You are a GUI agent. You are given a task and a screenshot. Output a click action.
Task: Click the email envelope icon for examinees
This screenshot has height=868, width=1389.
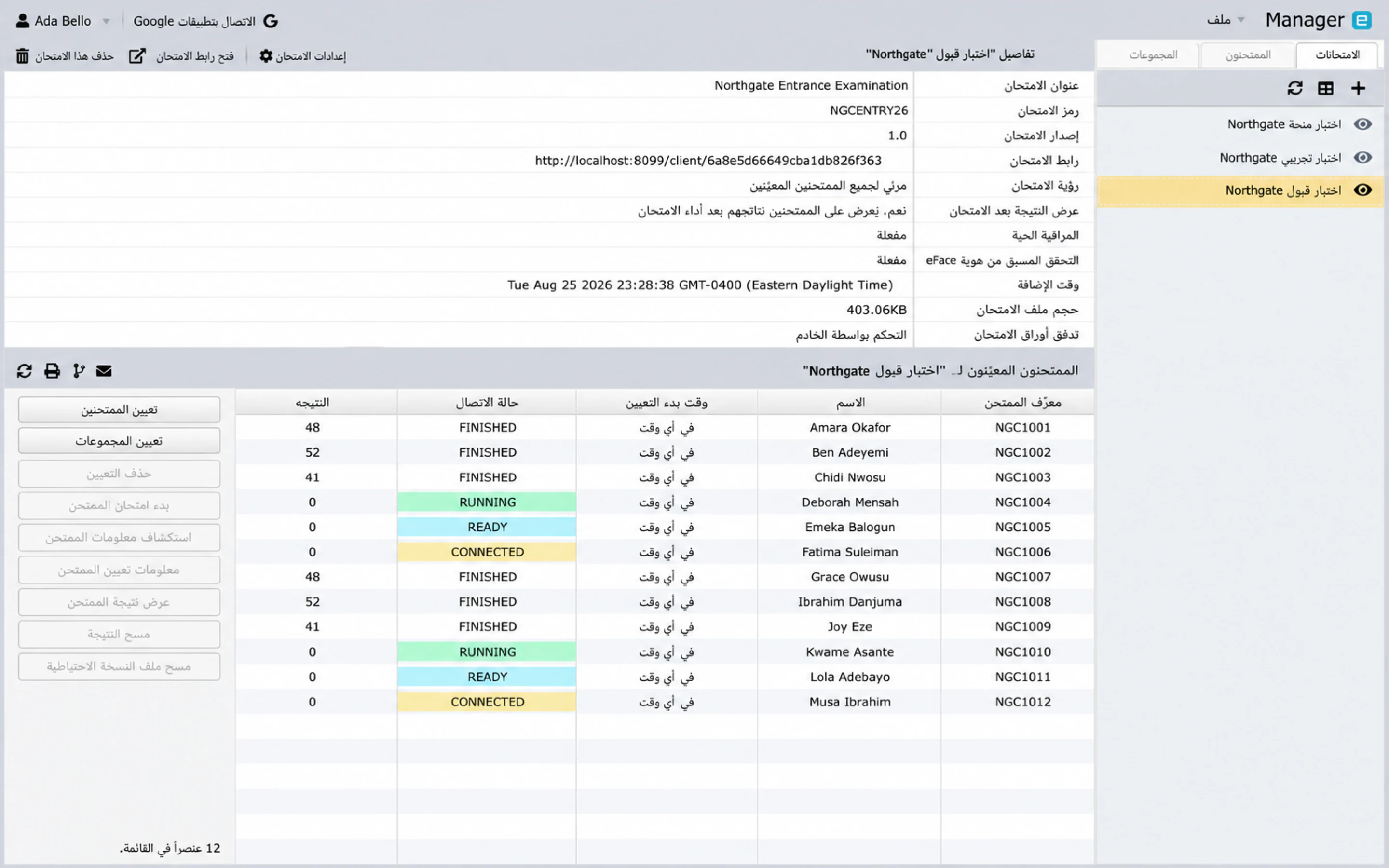104,371
